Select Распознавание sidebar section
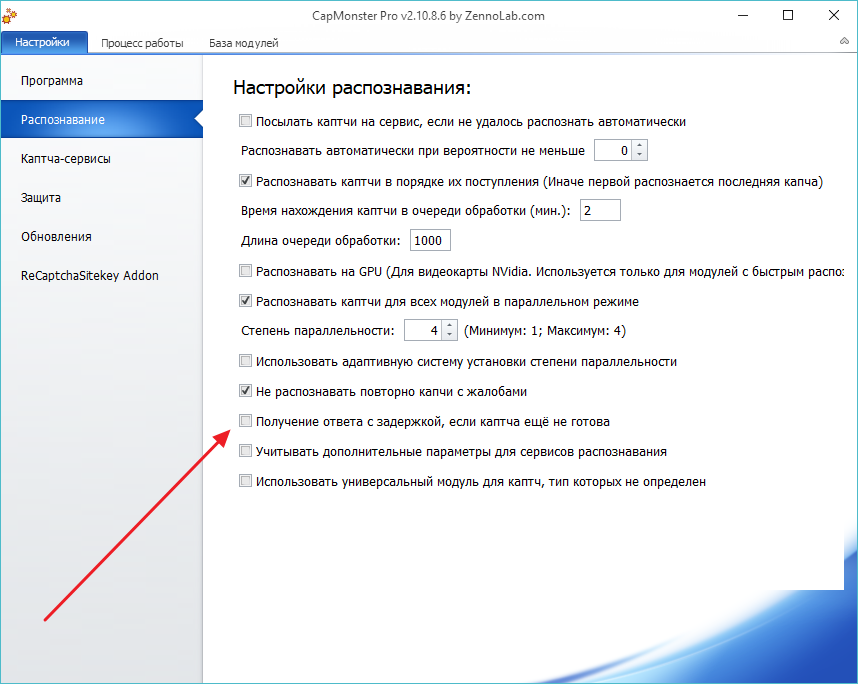The height and width of the screenshot is (684, 858). pyautogui.click(x=102, y=119)
